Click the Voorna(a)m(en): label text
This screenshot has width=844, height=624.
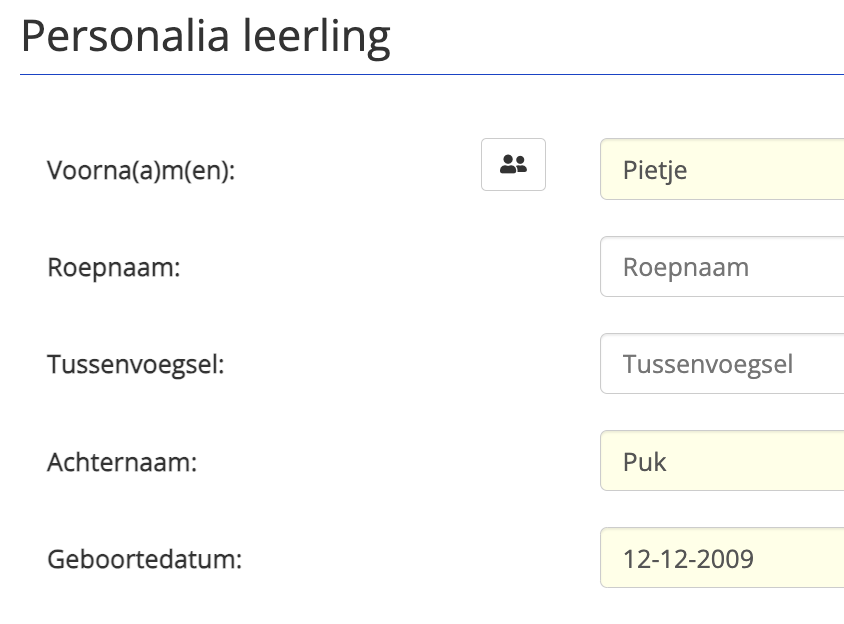click(141, 171)
